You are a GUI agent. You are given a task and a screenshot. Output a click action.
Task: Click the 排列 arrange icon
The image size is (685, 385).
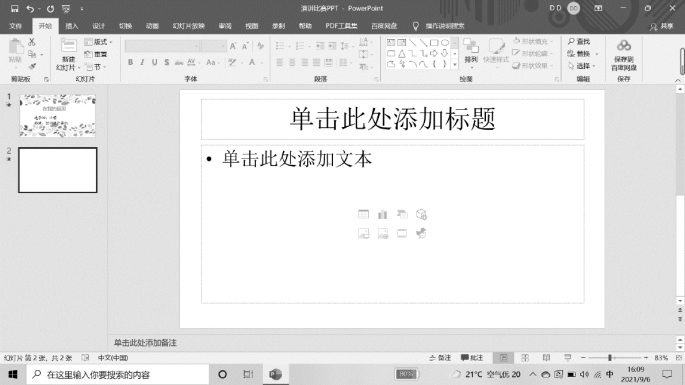[471, 45]
